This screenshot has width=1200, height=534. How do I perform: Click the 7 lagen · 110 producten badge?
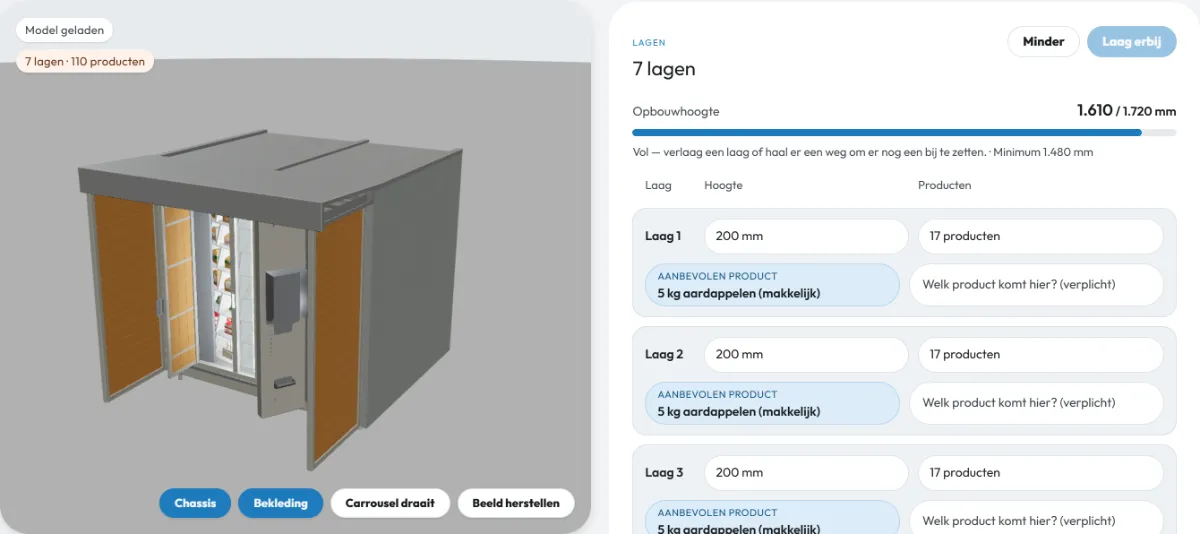(x=85, y=61)
